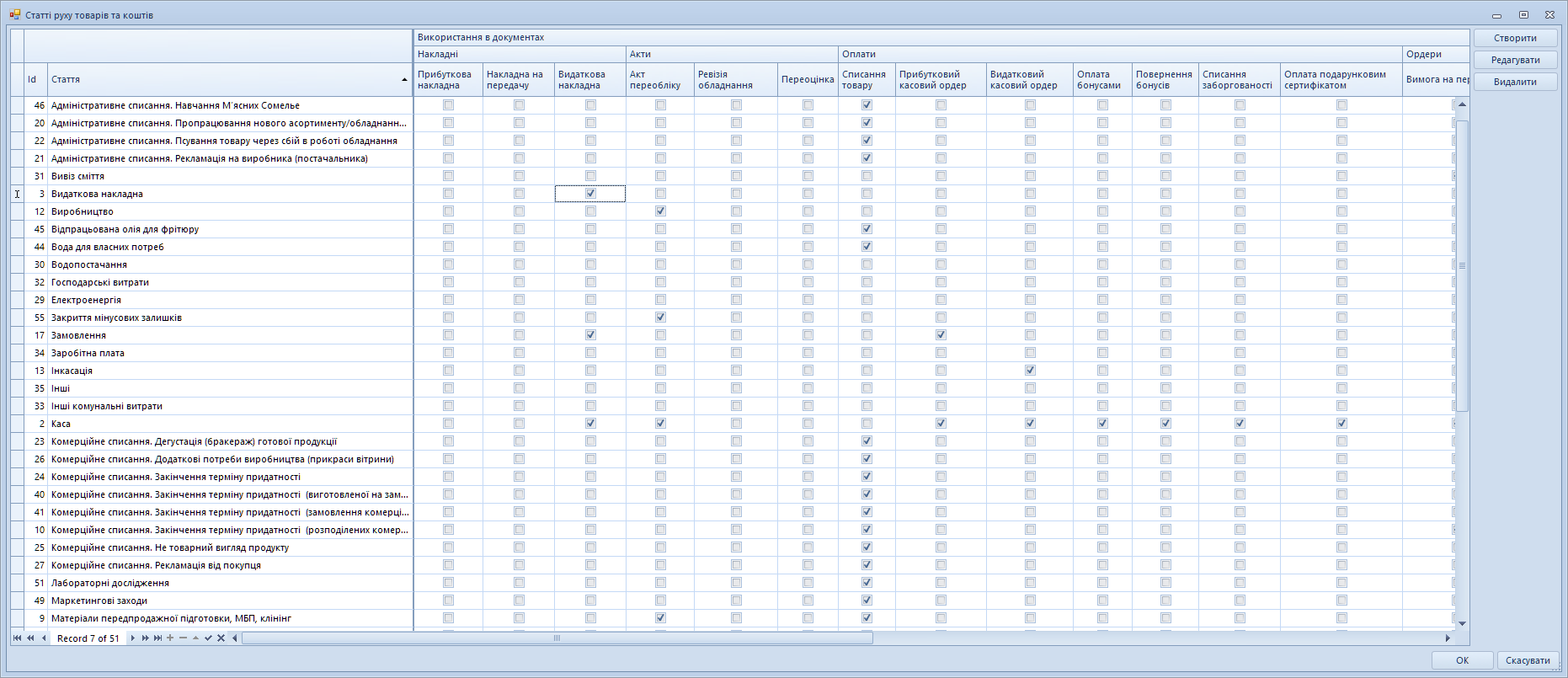
Task: Untick Видатковий касовий ордер for Інкасація
Action: pos(1030,371)
